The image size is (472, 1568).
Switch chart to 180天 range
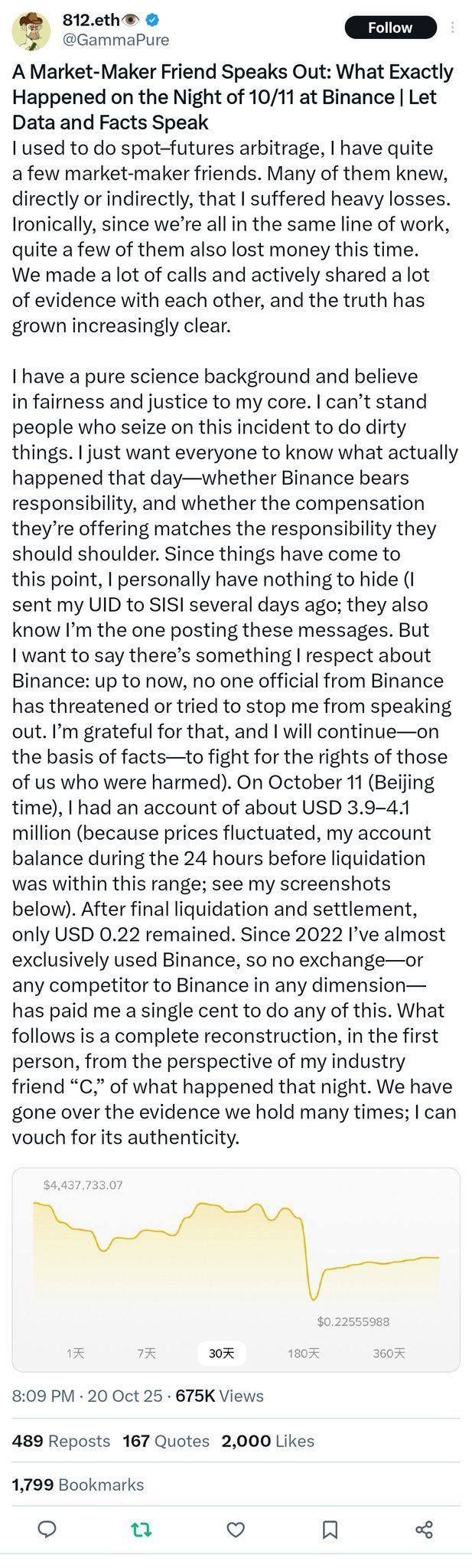[x=303, y=1353]
